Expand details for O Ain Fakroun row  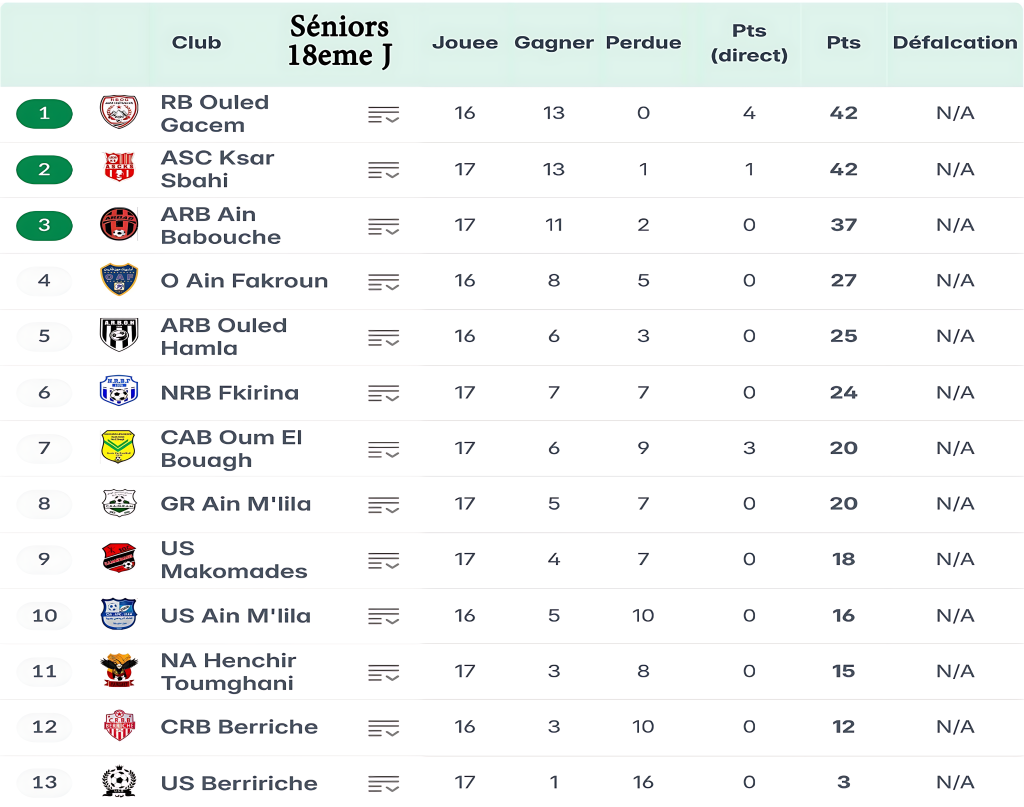click(x=383, y=282)
